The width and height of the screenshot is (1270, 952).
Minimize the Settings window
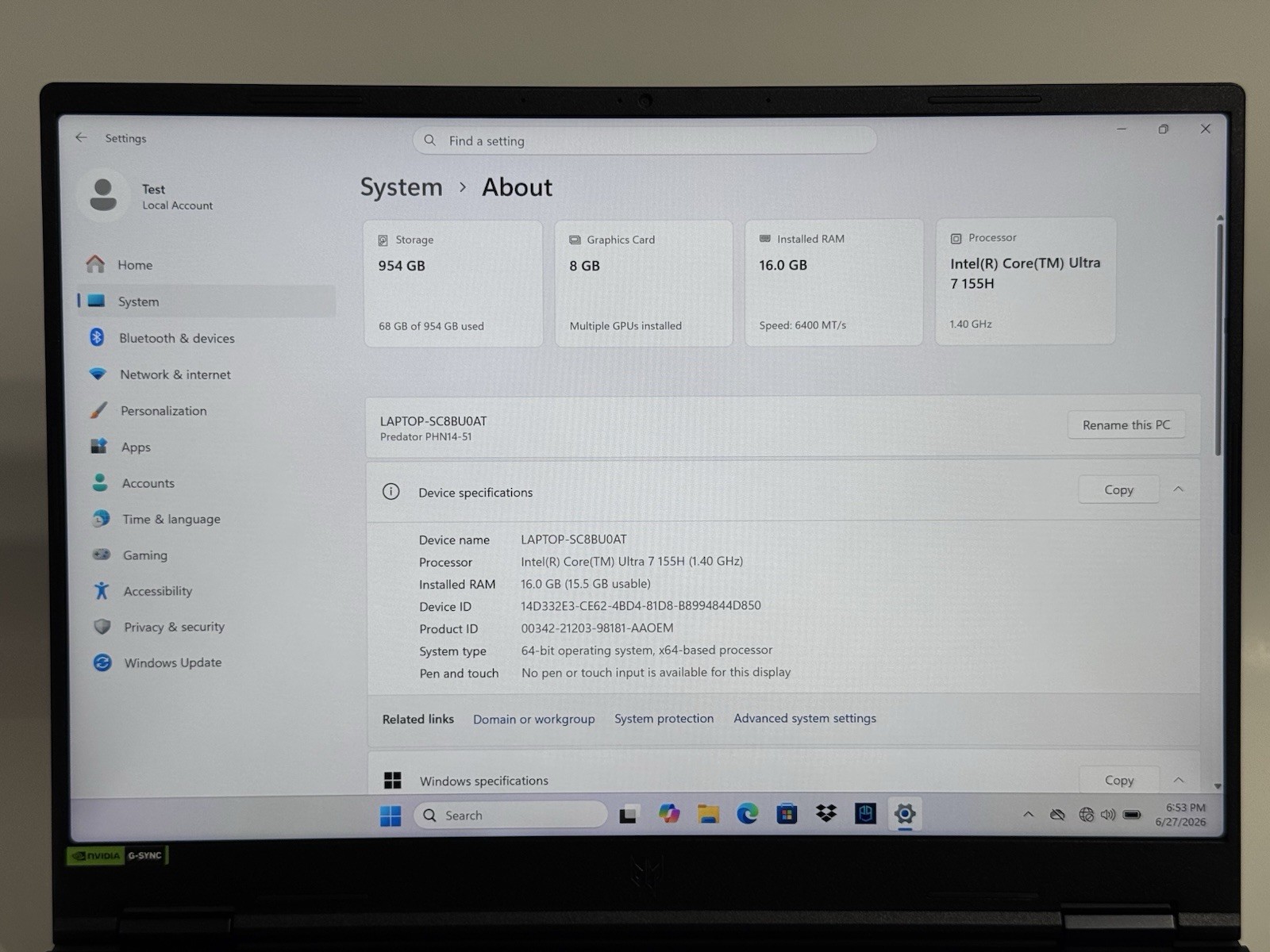(1122, 129)
